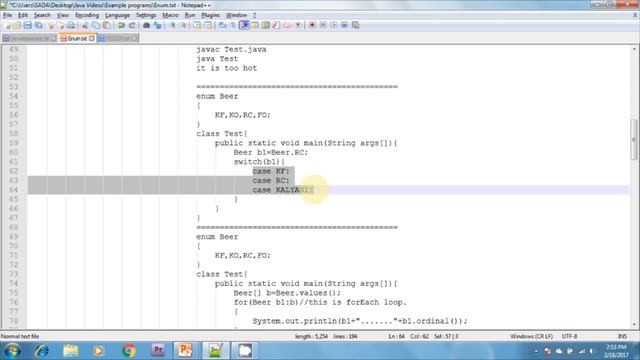Toggle synchronized horizontal scrolling

[x=208, y=25]
